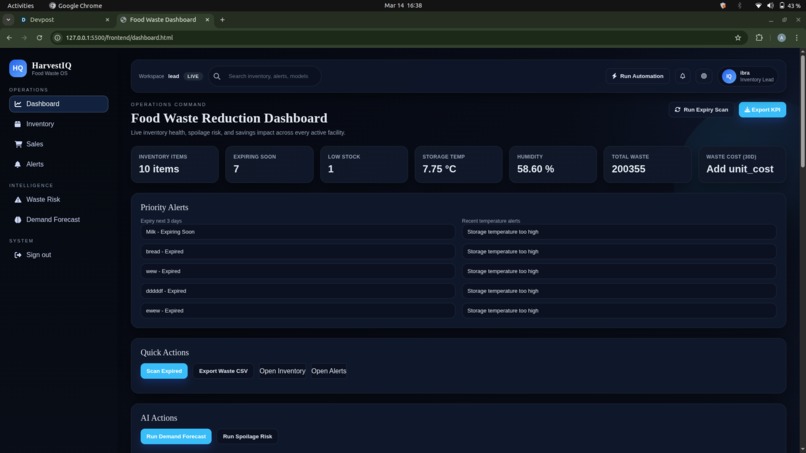806x453 pixels.
Task: Select the bread - Expired alert
Action: [297, 251]
